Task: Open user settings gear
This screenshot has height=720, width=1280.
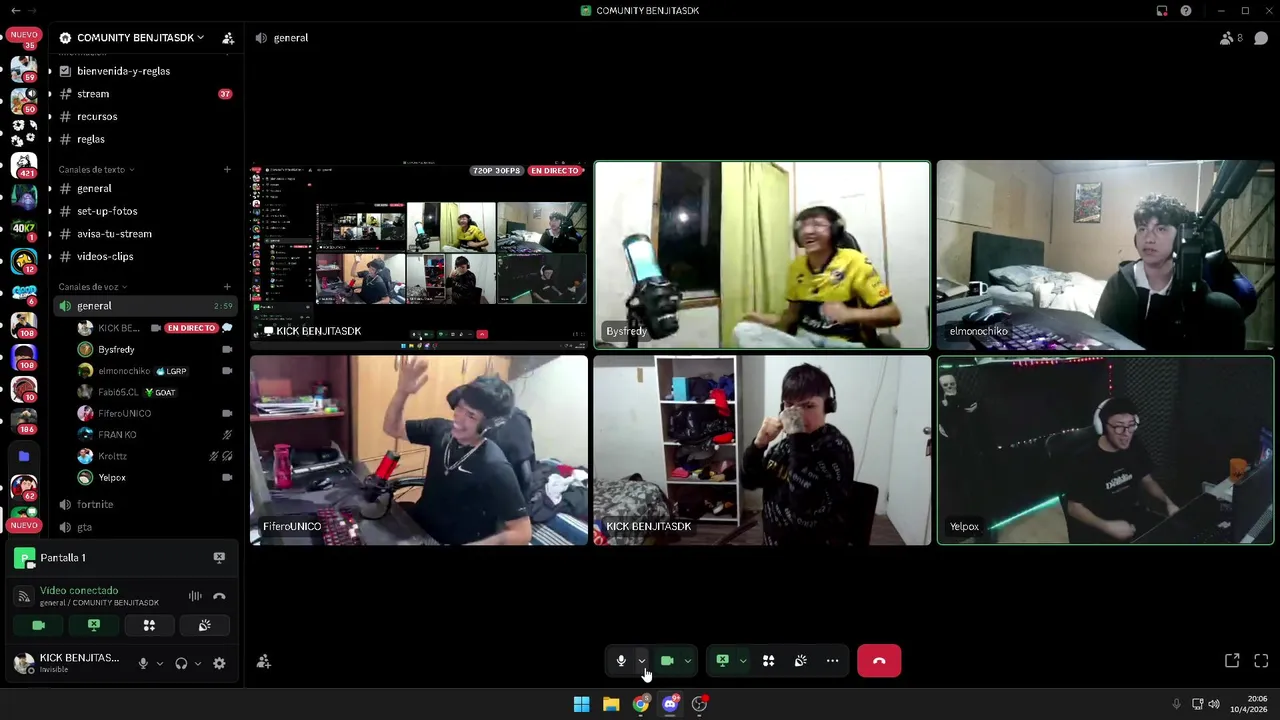Action: tap(219, 663)
